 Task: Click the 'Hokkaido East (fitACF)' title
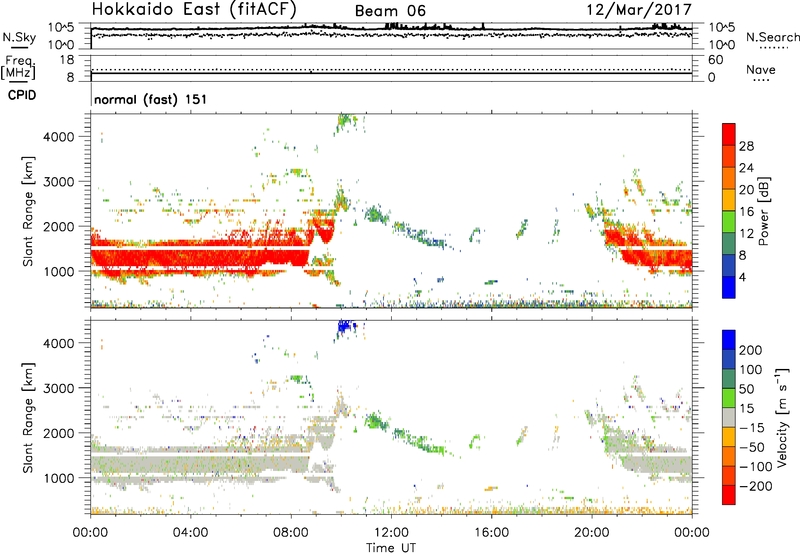tap(194, 10)
